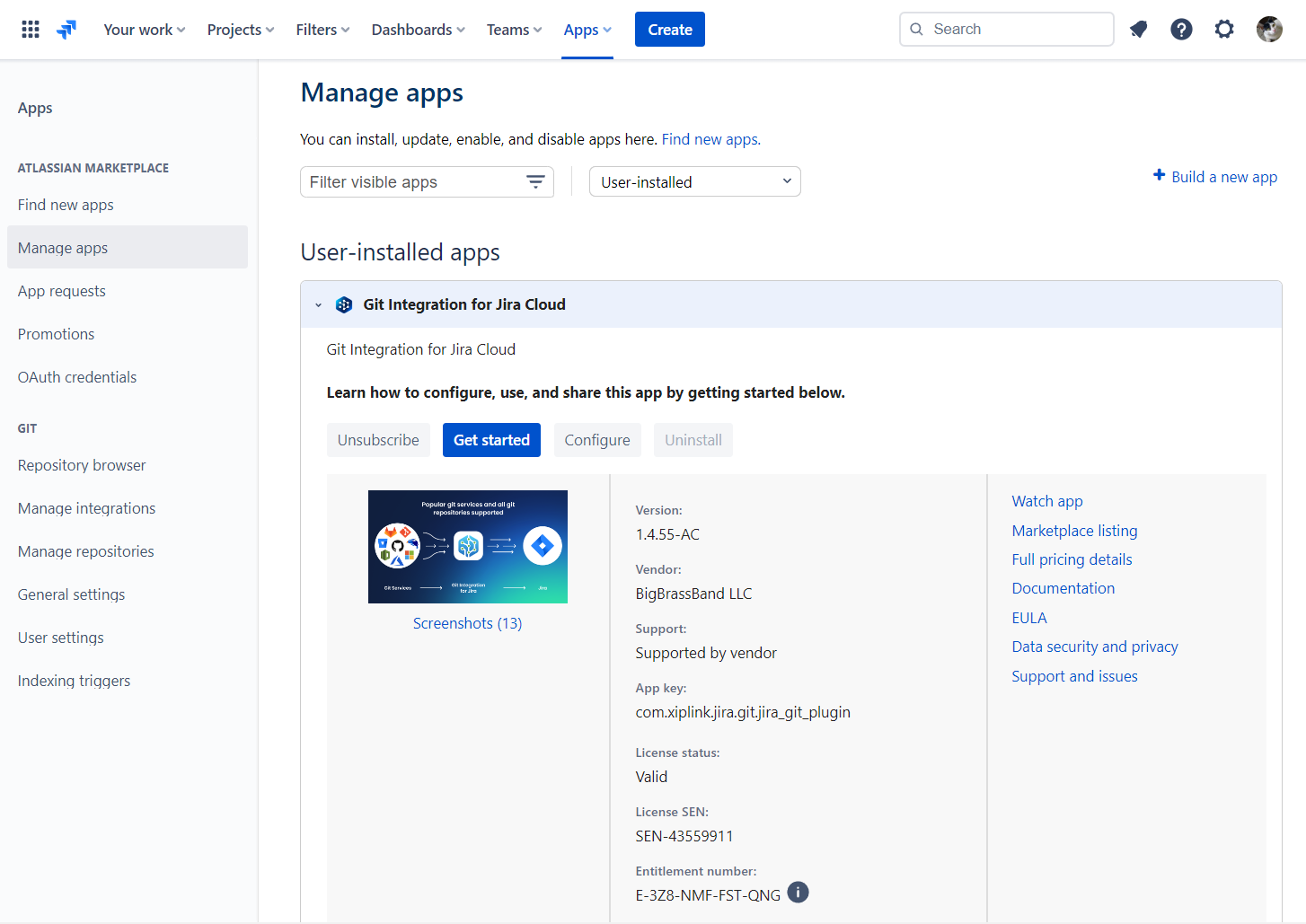Click the version 1.4.55-AC value
This screenshot has width=1306, height=924.
coord(667,534)
